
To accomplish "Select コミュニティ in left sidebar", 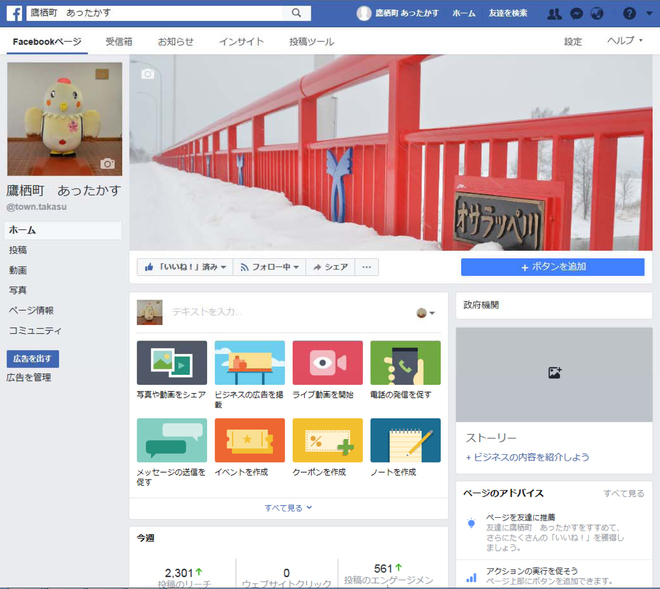I will (x=35, y=330).
